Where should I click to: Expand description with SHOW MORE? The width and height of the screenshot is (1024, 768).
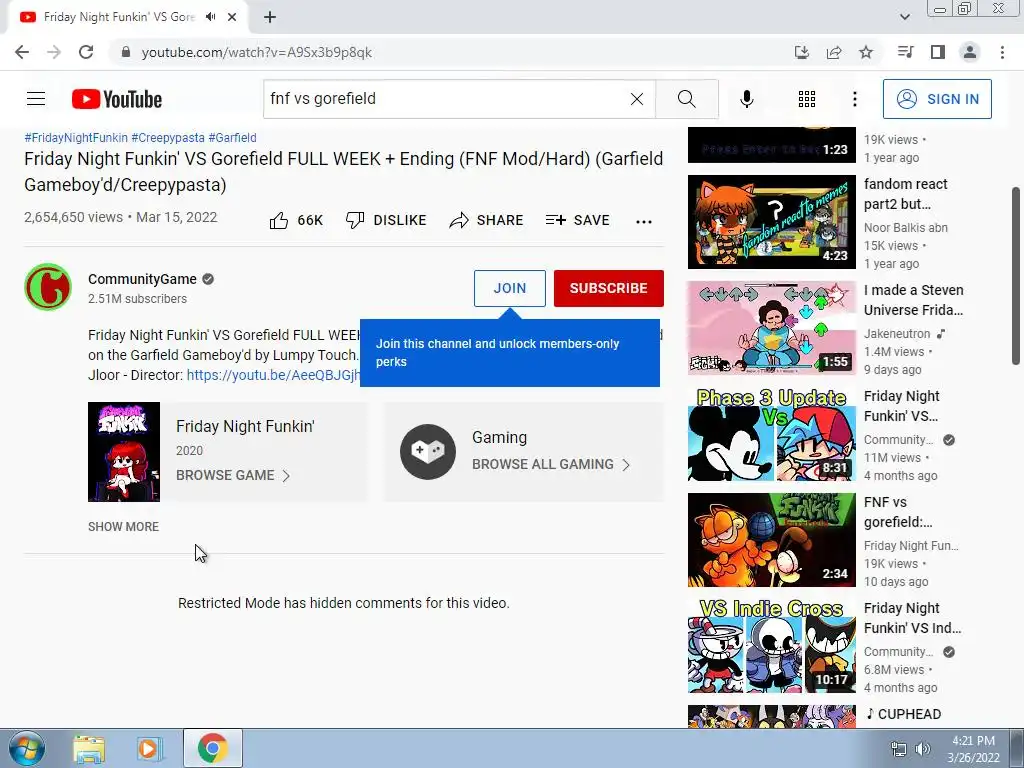click(x=123, y=526)
